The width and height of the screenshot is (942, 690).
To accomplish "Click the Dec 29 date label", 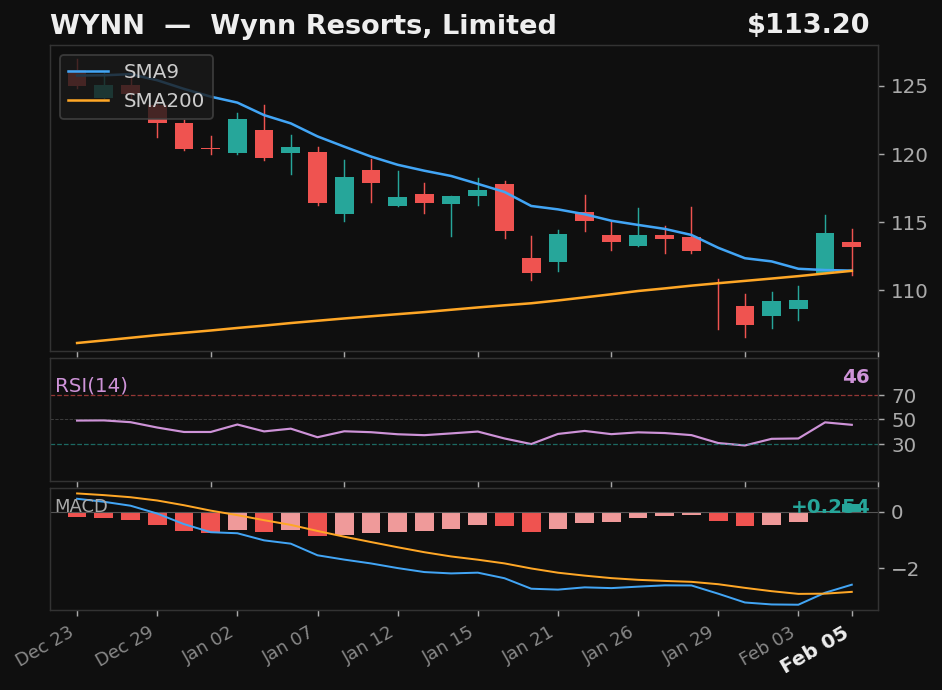I will tap(124, 646).
